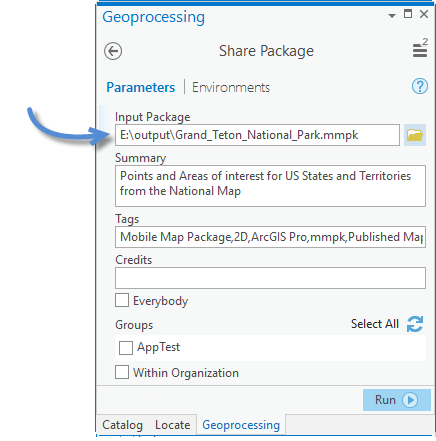The image size is (436, 441).
Task: Run the Share Package tool
Action: click(397, 400)
